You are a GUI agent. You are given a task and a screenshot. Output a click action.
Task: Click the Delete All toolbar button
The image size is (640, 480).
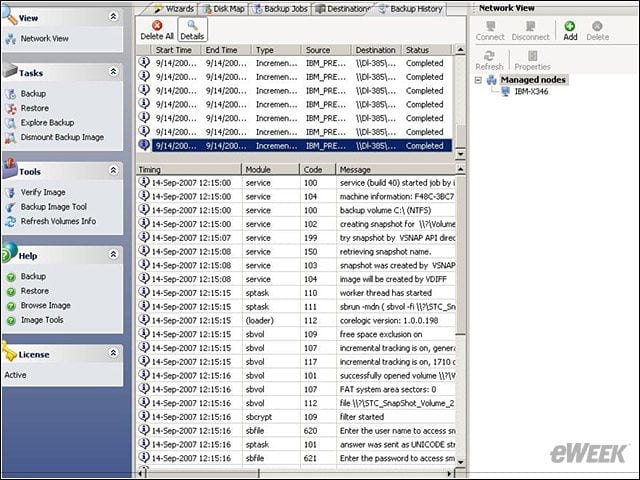157,30
